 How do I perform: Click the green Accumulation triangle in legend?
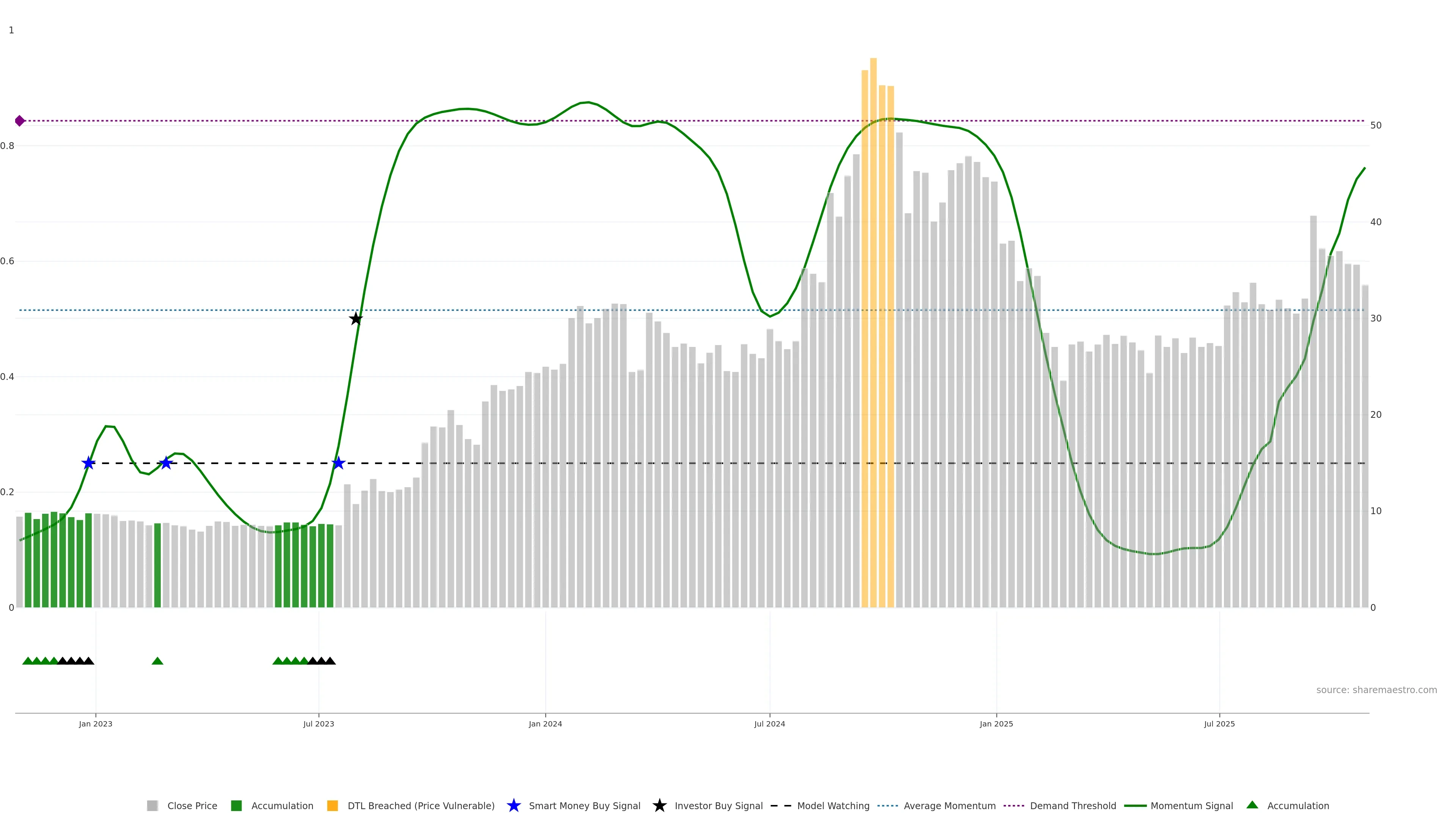point(1252,805)
